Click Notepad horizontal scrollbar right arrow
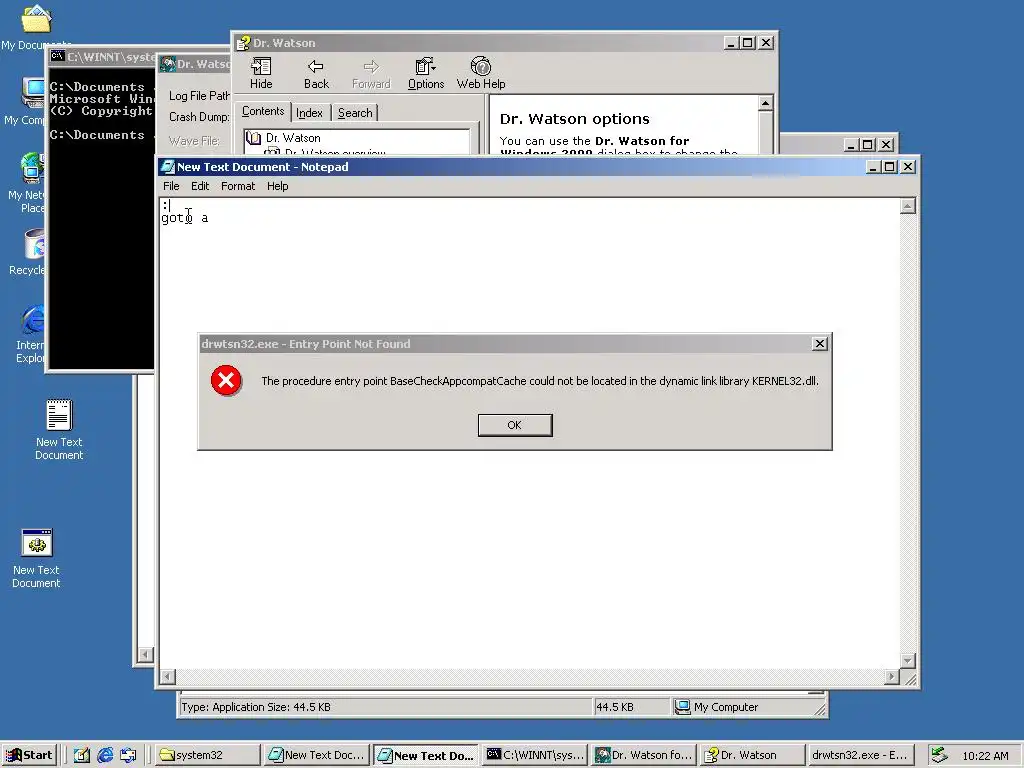Viewport: 1024px width, 768px height. pyautogui.click(x=891, y=677)
